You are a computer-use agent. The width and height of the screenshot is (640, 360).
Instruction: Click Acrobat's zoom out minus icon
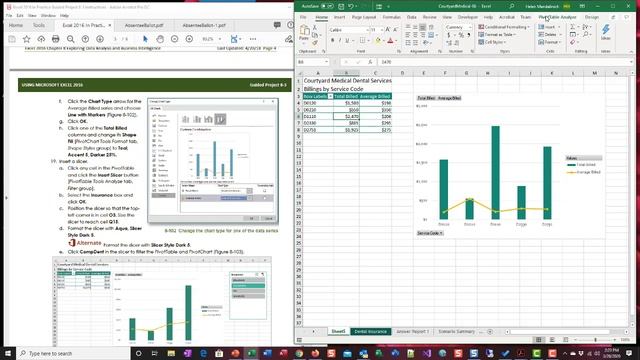point(175,39)
